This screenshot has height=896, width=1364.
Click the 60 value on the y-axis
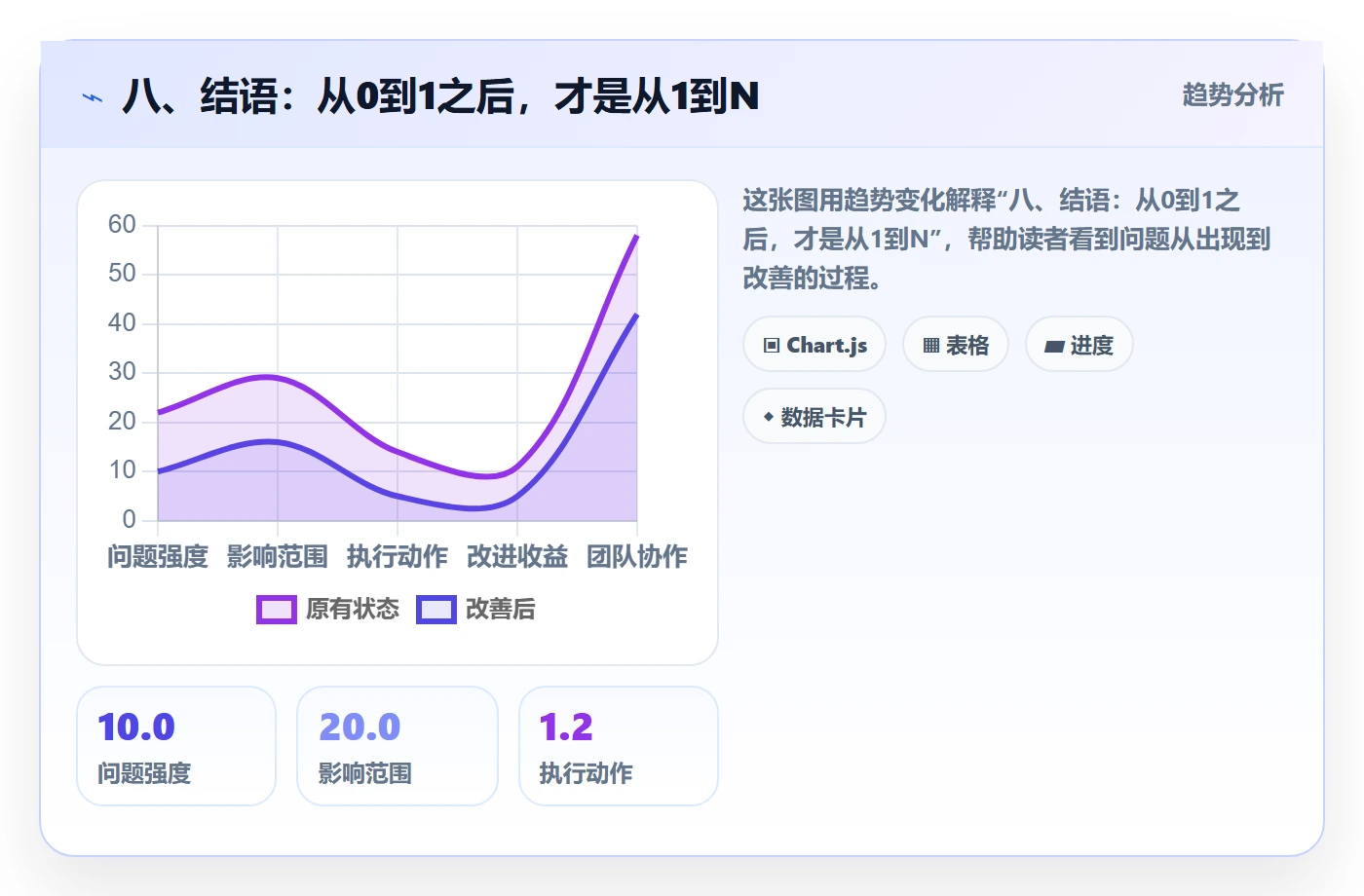point(122,225)
